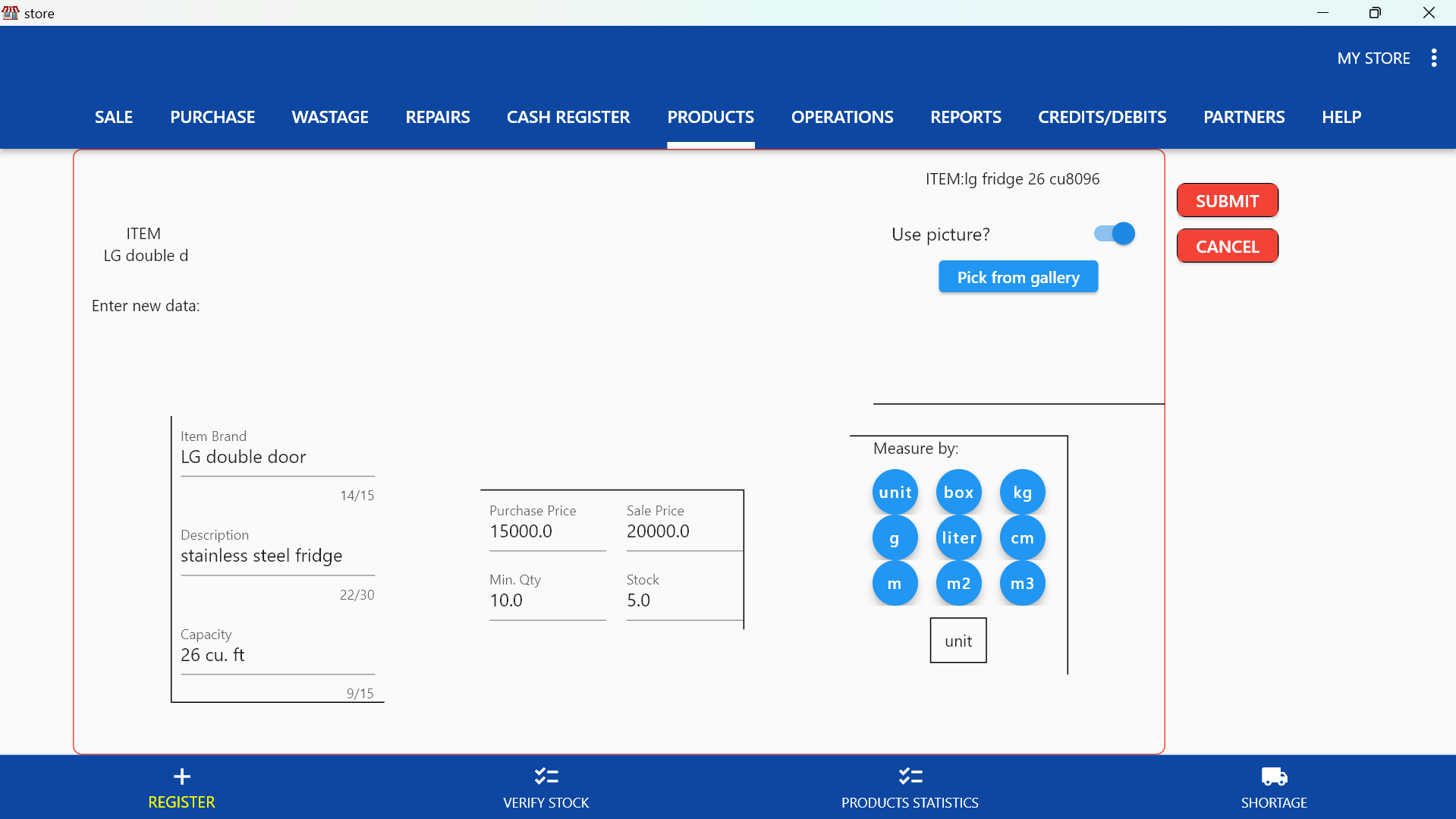Open the REPORTS section
Screen dimensions: 1456x819
965,117
